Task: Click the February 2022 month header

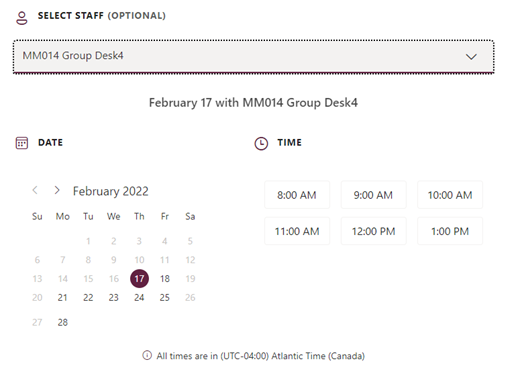Action: (x=110, y=191)
